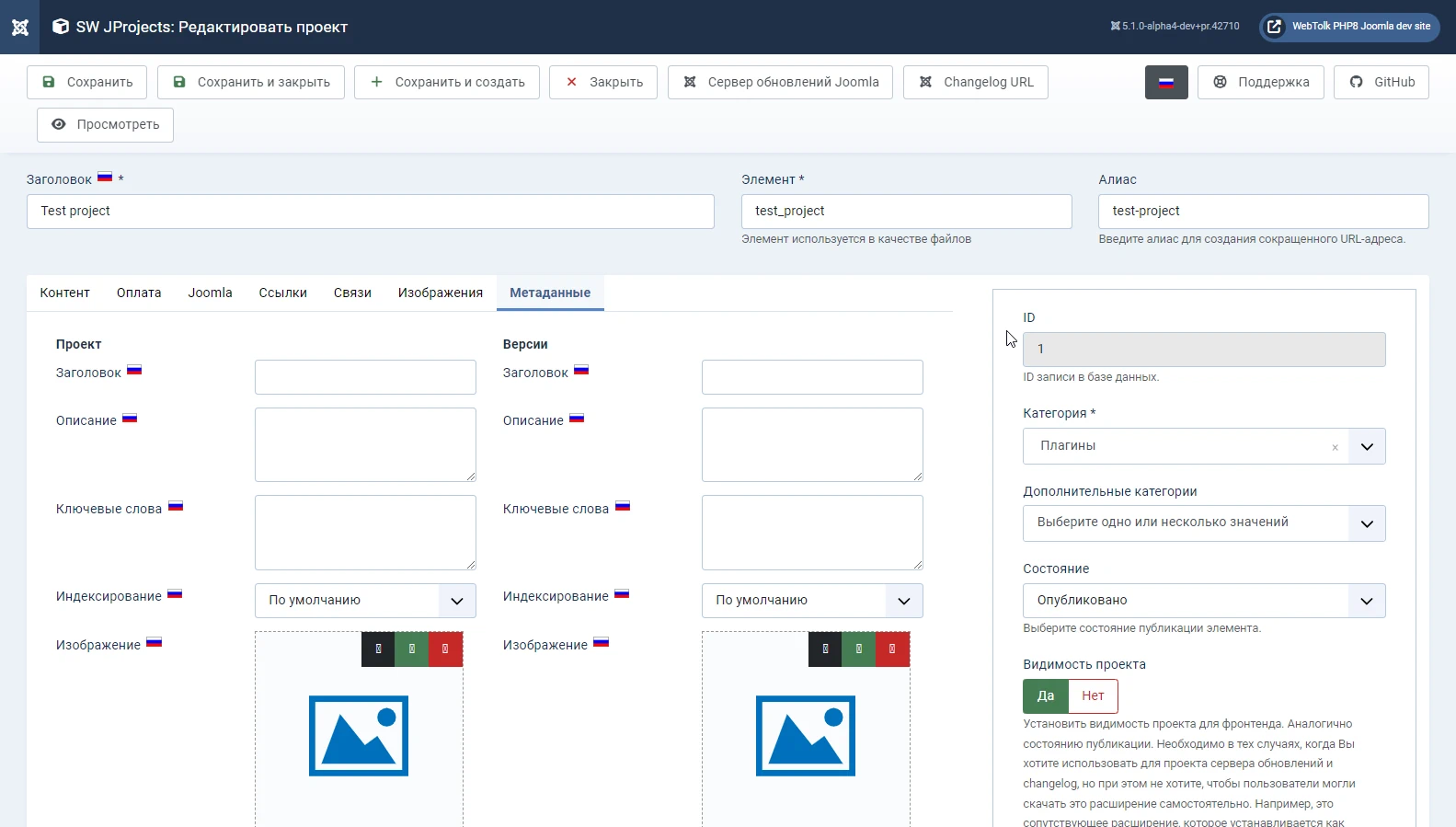Switch to the Ссылки tab
The width and height of the screenshot is (1456, 827).
(282, 293)
